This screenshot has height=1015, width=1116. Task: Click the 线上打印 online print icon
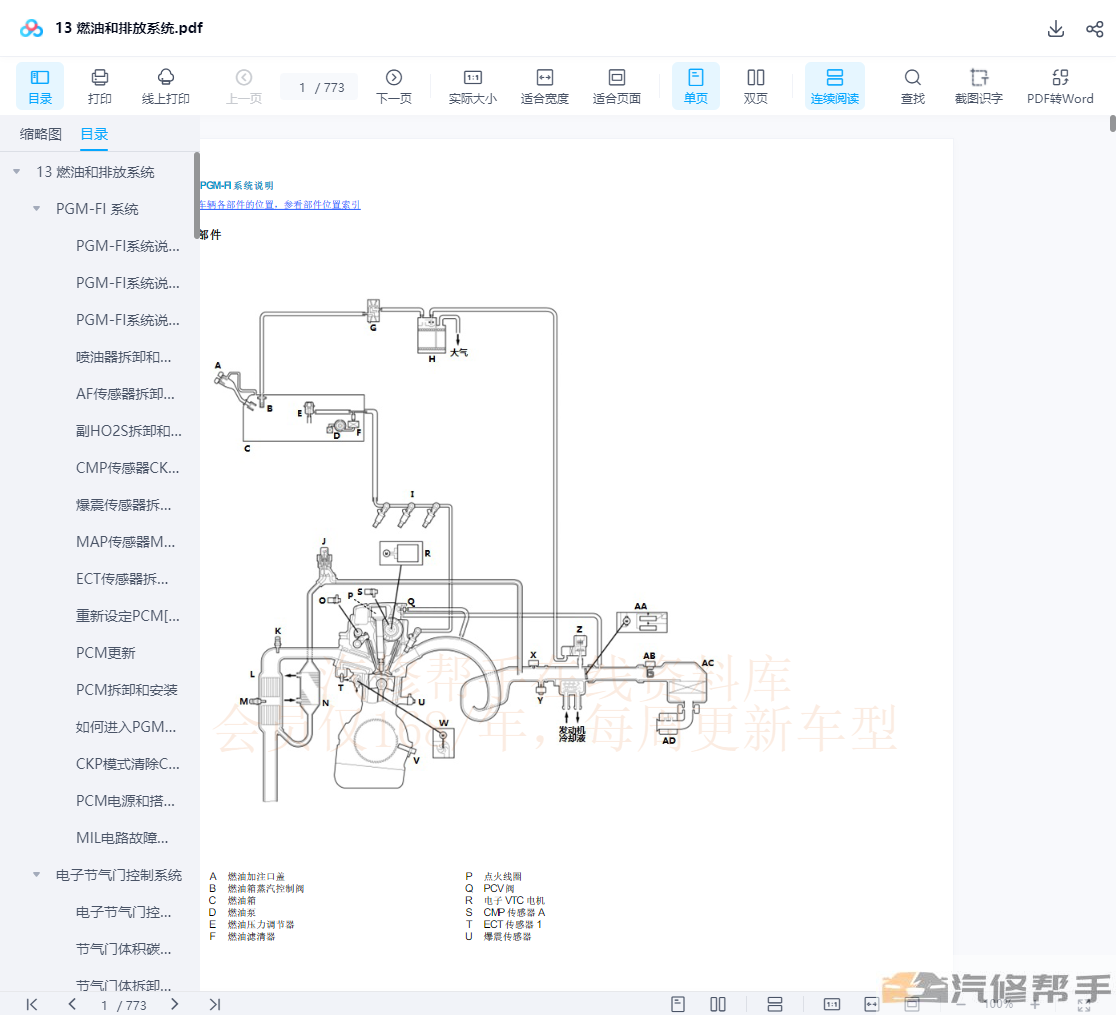(166, 86)
